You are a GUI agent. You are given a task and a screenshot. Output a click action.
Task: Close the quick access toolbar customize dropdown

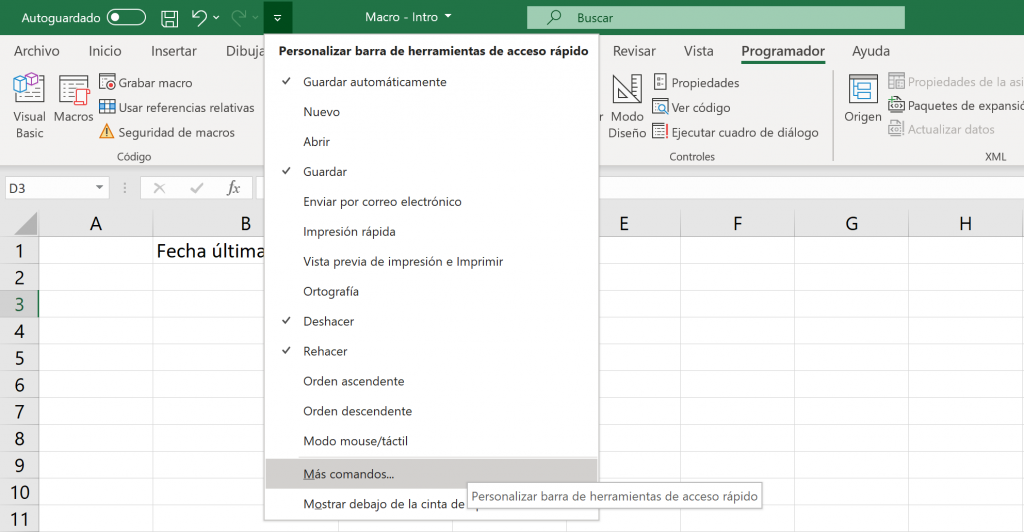coord(278,18)
